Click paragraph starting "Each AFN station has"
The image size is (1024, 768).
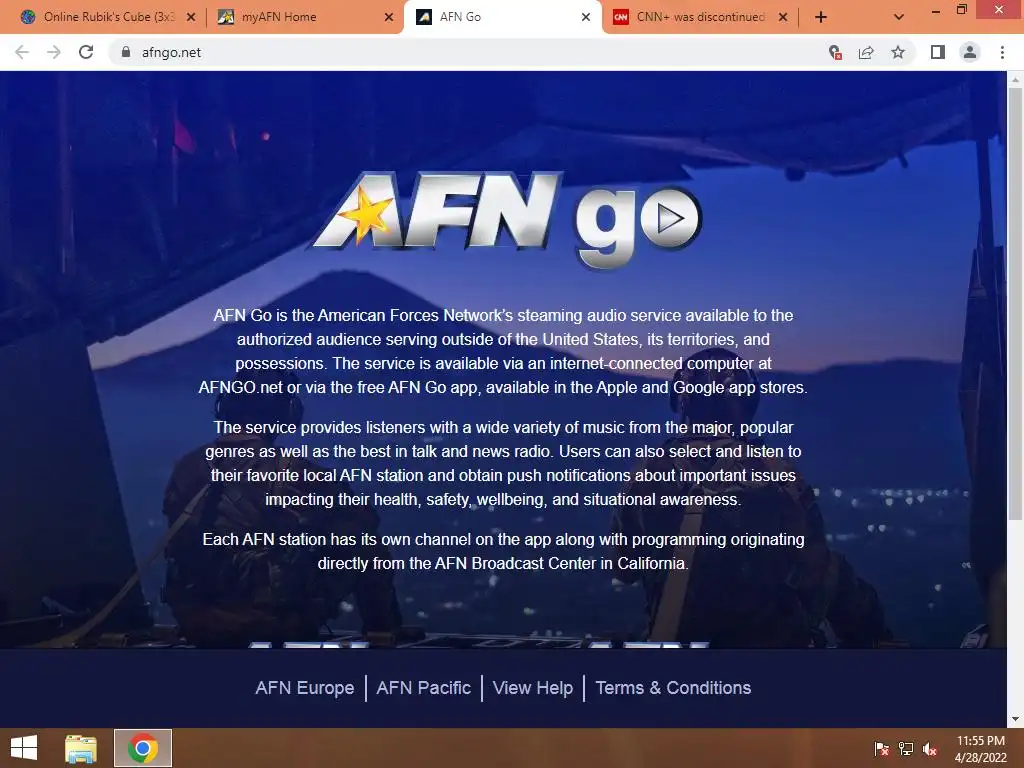[503, 551]
